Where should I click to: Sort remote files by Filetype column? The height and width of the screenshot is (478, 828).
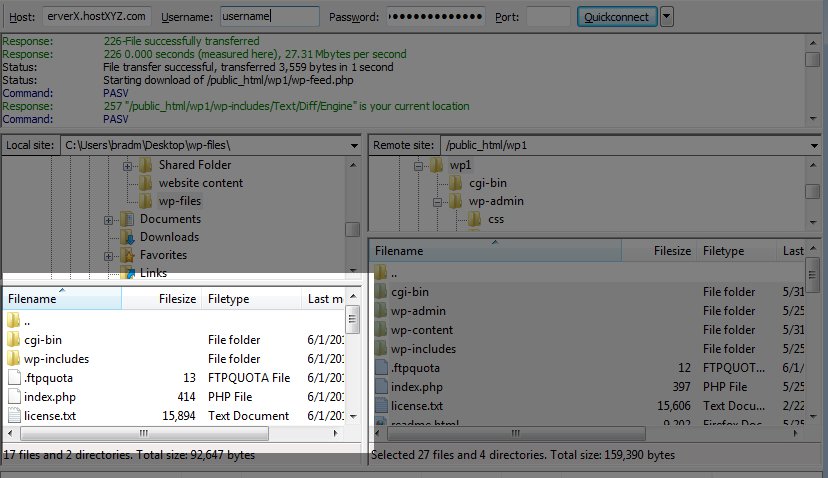737,250
